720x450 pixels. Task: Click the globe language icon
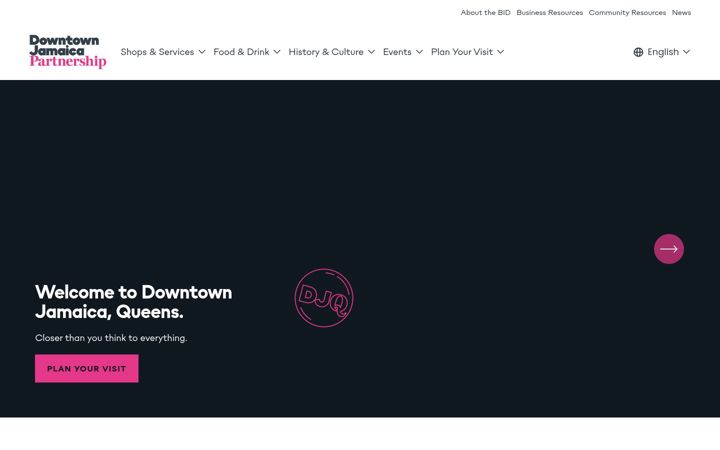tap(638, 52)
